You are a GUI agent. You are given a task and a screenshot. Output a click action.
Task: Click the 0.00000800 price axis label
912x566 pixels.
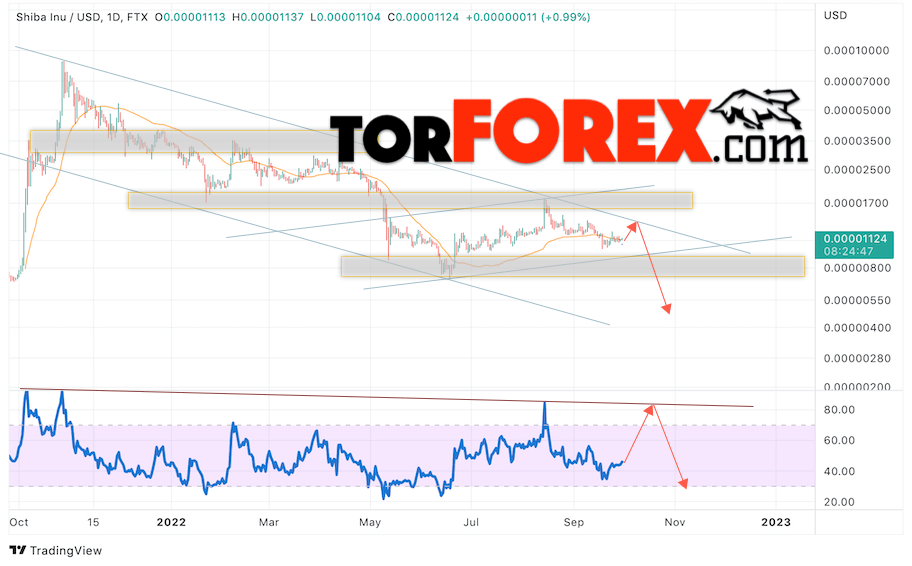coord(856,268)
